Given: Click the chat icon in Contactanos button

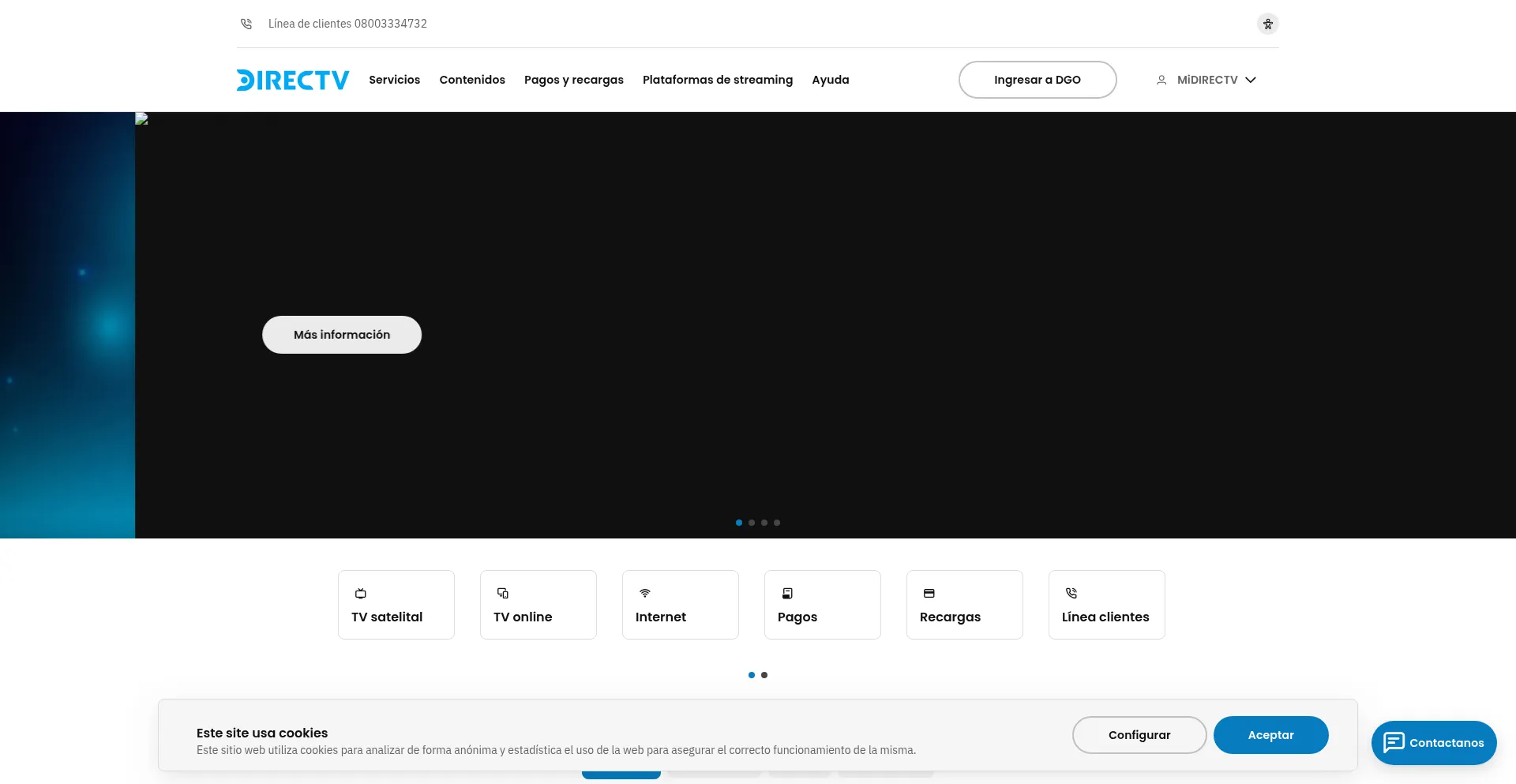Looking at the screenshot, I should coord(1394,742).
